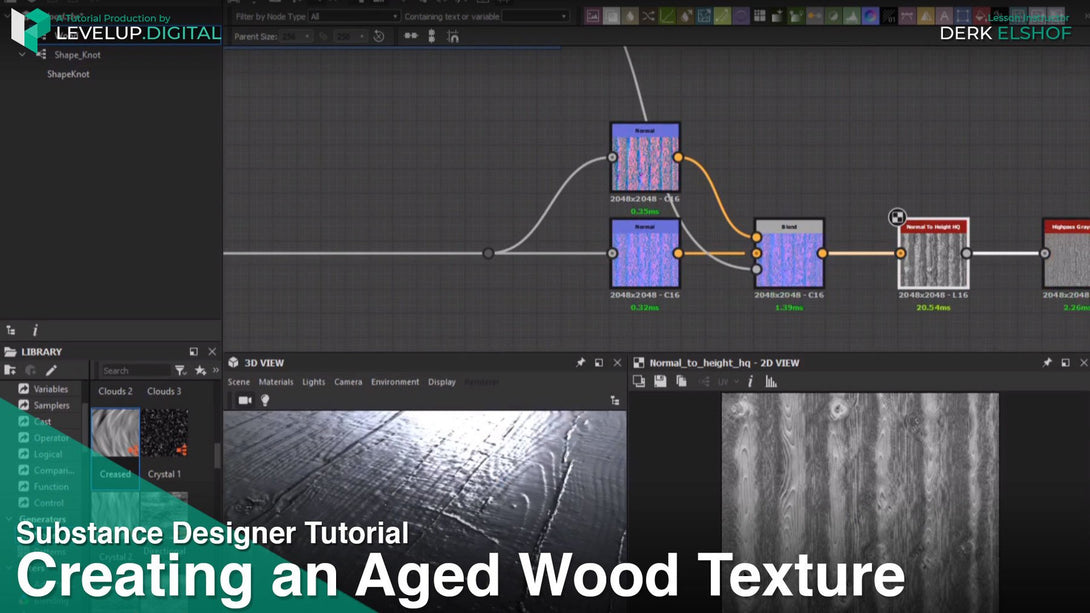Click the light bulb icon in 3D View
Image resolution: width=1090 pixels, height=613 pixels.
265,400
